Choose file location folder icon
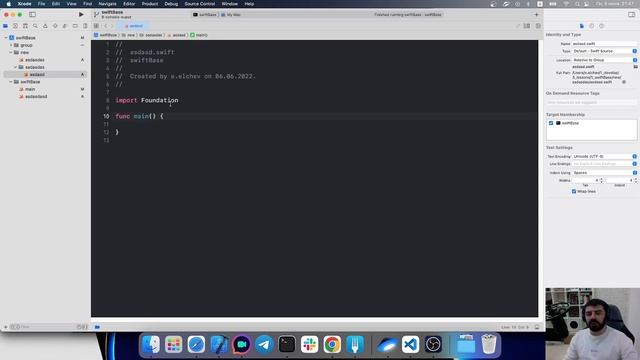Image resolution: width=640 pixels, height=360 pixels. click(x=635, y=67)
